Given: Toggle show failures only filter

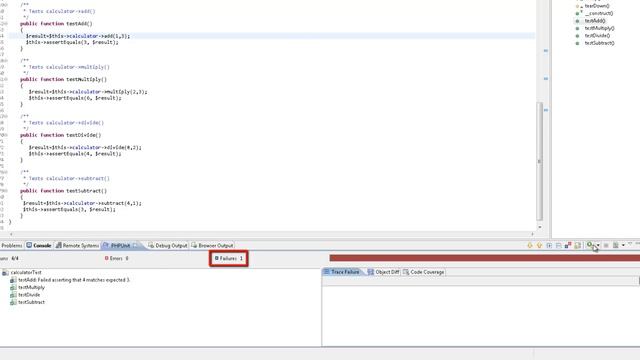Looking at the screenshot, I should pyautogui.click(x=568, y=245).
